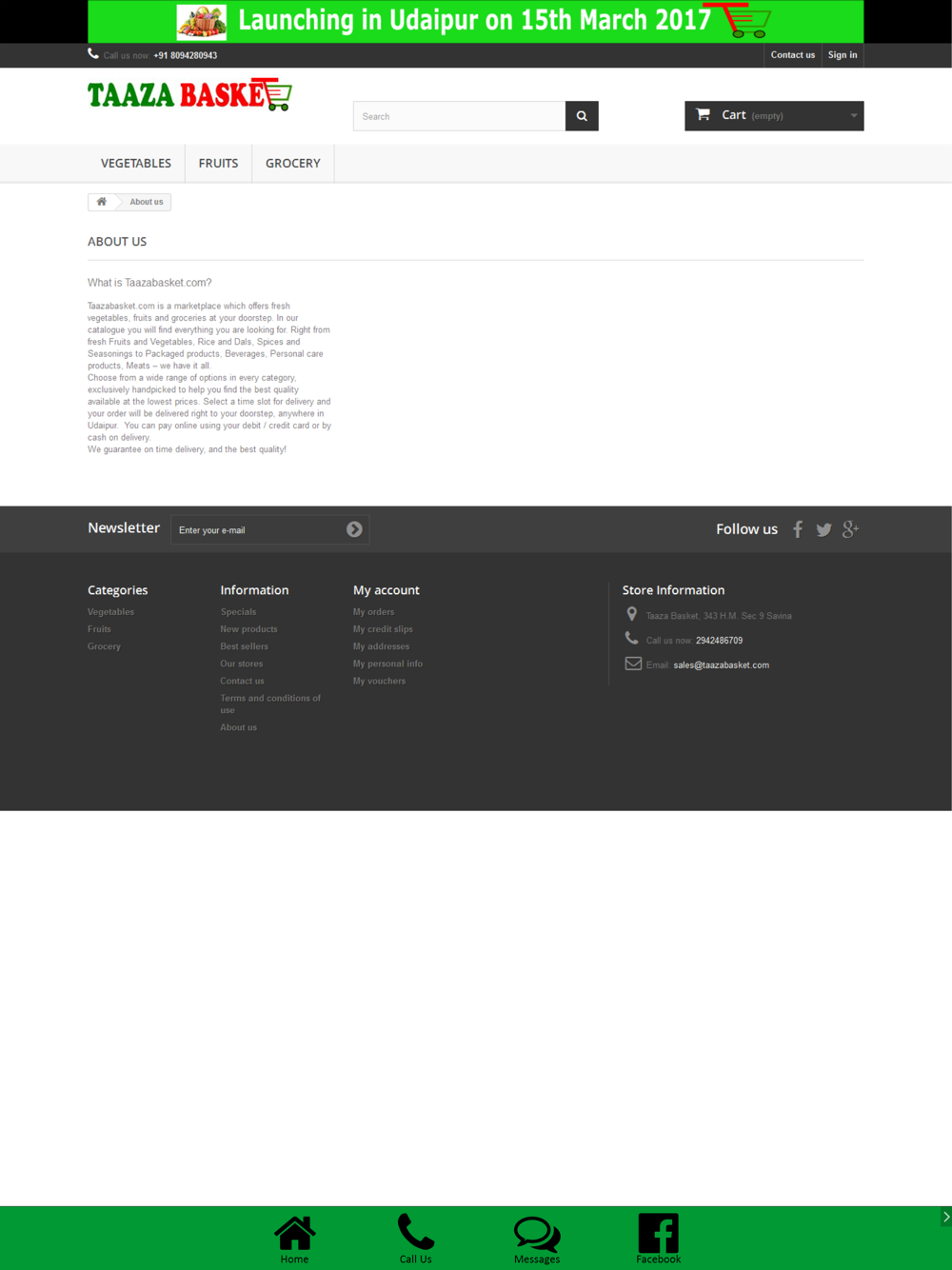Screen dimensions: 952x1270
Task: Click the Sign in link
Action: (x=843, y=55)
